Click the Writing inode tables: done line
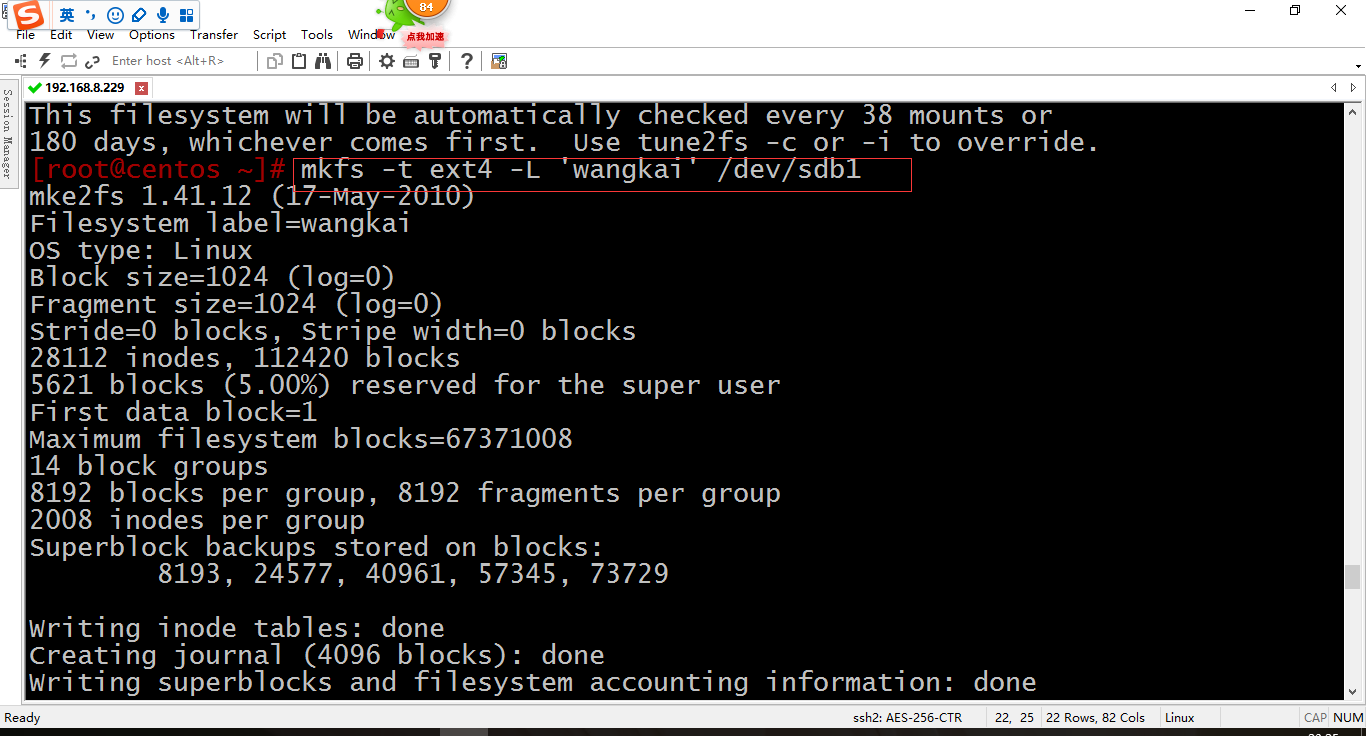1366x736 pixels. click(x=237, y=628)
